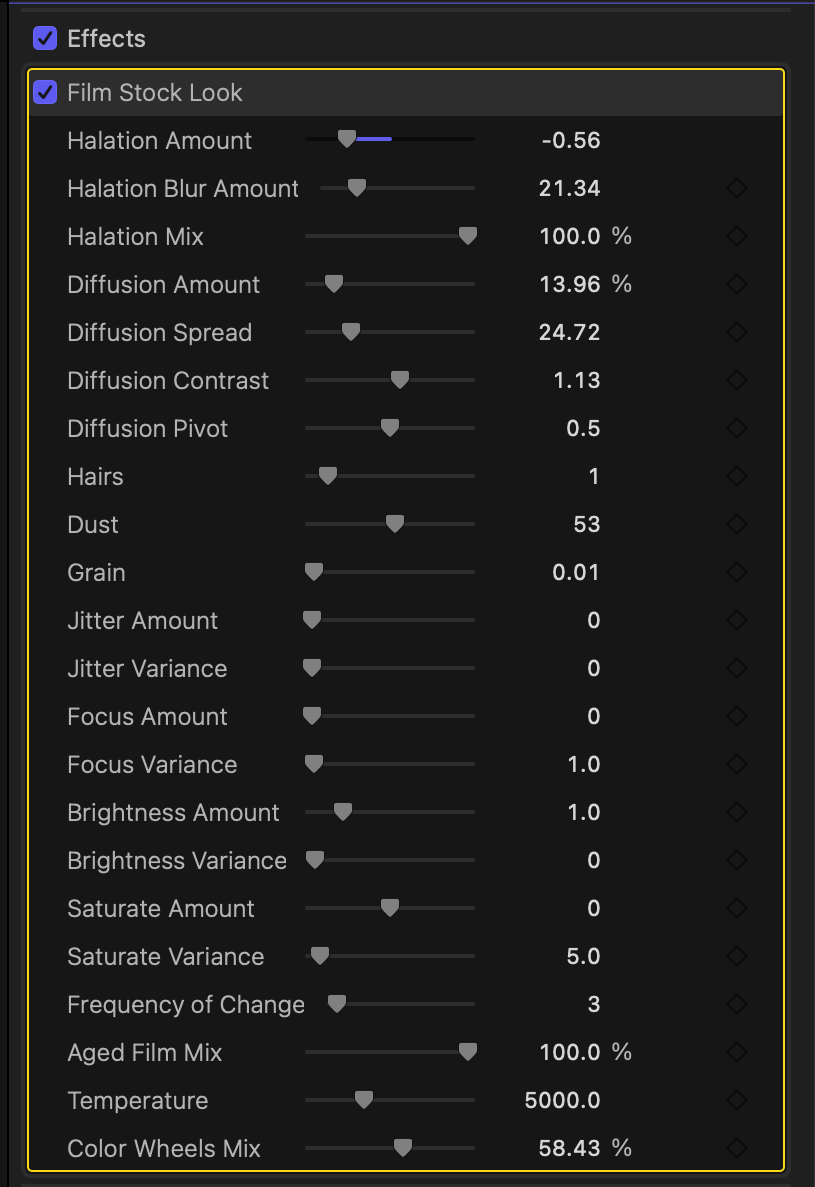Screen dimensions: 815x1187
Task: Add a keyframe for Color Wheels Mix
Action: coord(736,1148)
